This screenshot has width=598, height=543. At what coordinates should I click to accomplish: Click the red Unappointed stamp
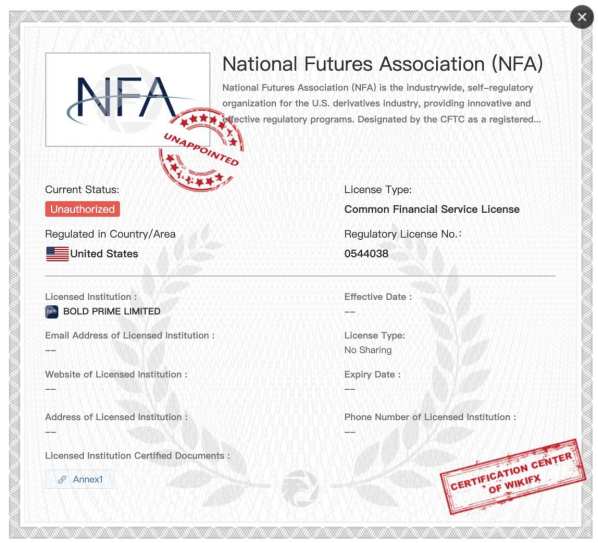coord(201,150)
